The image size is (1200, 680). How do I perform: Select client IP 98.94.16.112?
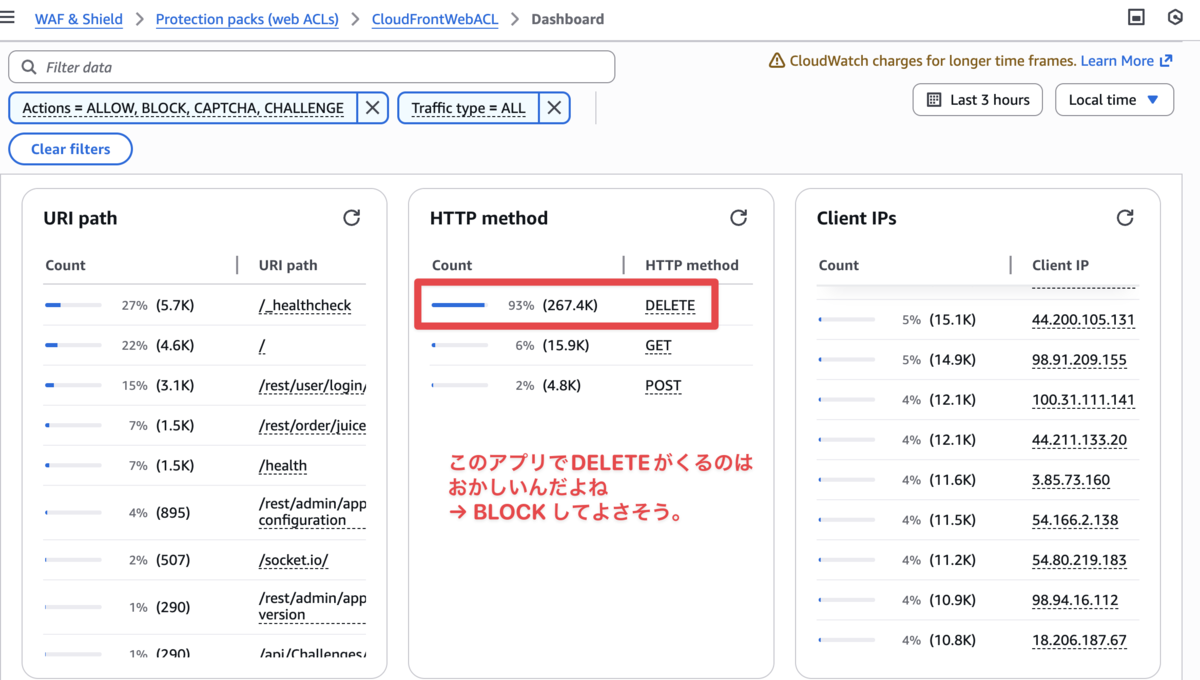(1075, 600)
